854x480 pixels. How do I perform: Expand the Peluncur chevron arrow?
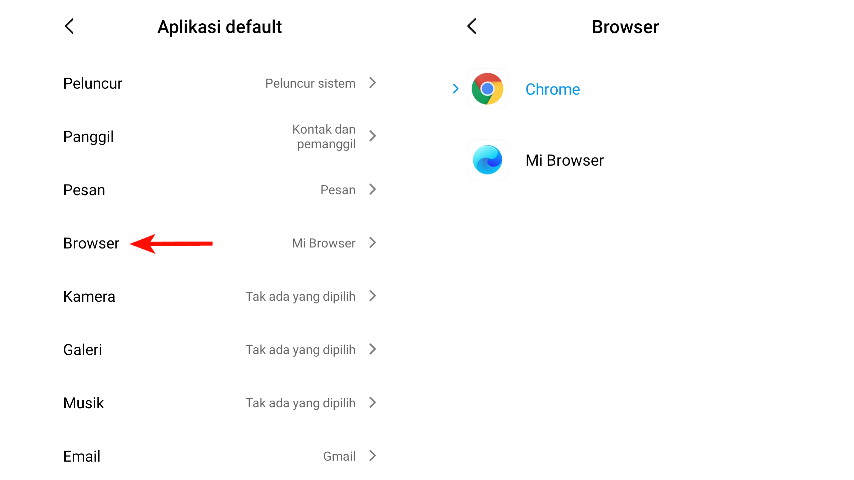click(x=373, y=83)
